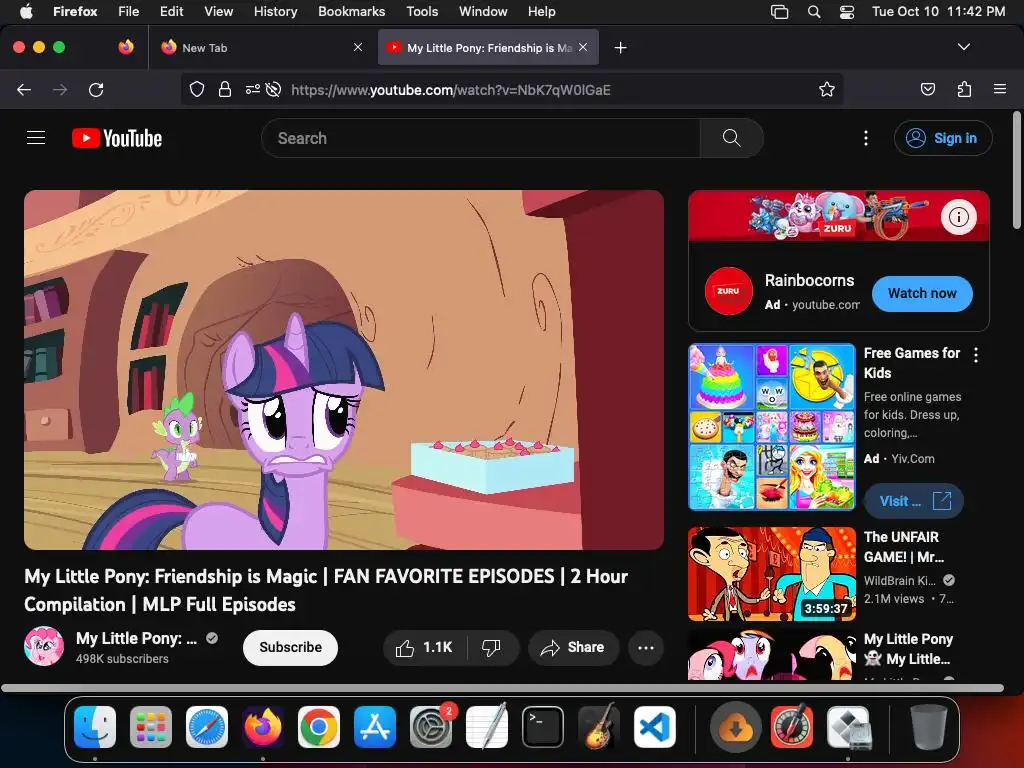Click the Firefox back arrow
1024x768 pixels.
click(24, 89)
